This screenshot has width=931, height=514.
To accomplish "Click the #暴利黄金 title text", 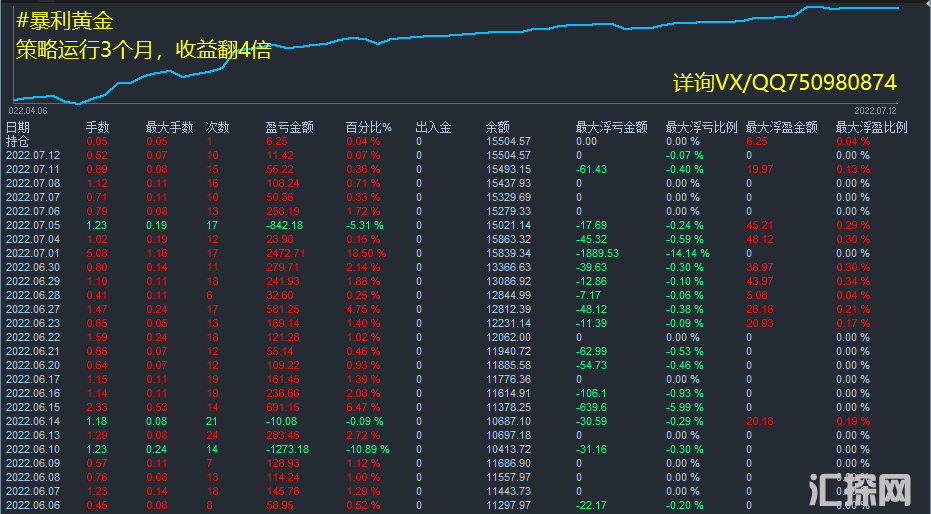I will [x=66, y=20].
